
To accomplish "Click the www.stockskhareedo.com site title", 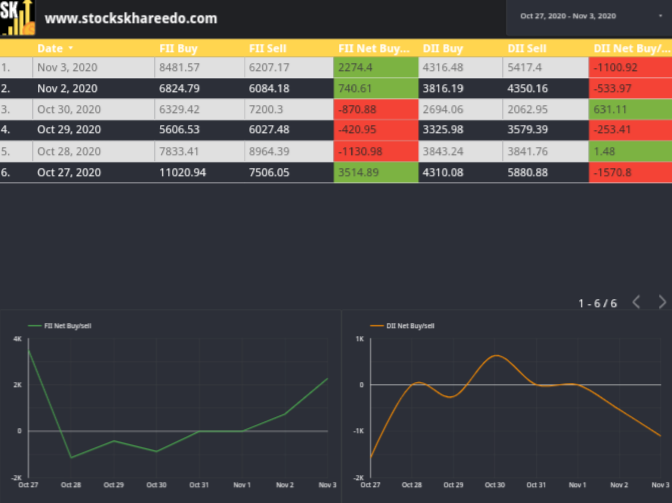I will tap(131, 18).
